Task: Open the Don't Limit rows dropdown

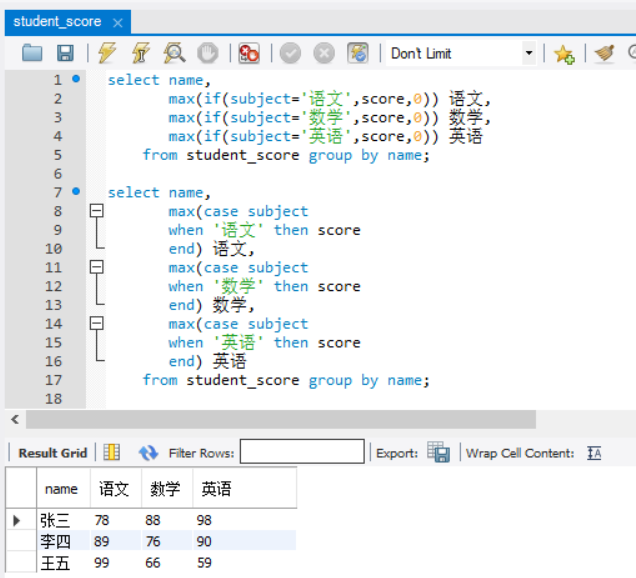Action: click(x=529, y=53)
